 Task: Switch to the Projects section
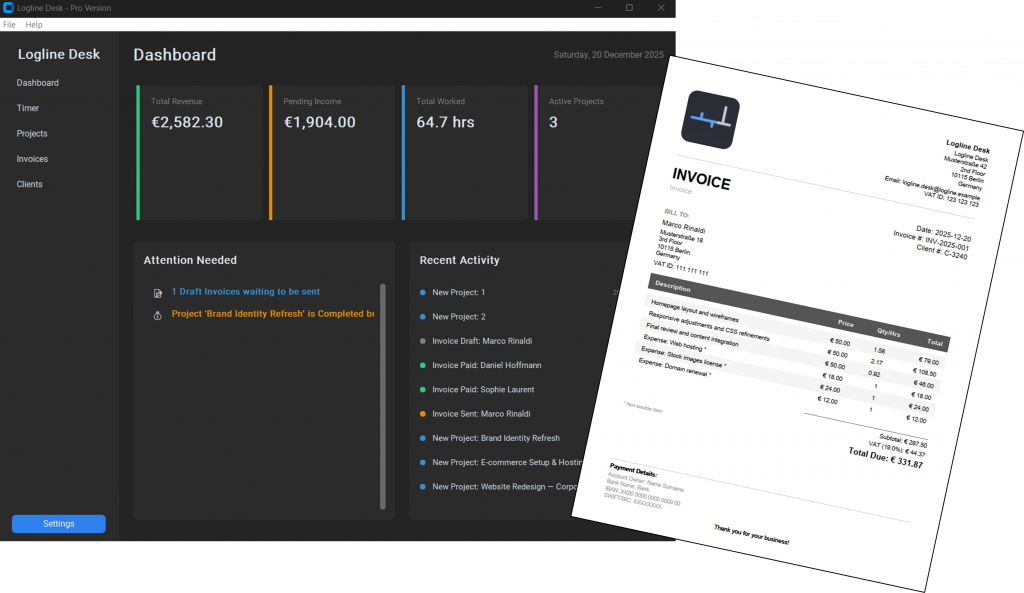(32, 134)
